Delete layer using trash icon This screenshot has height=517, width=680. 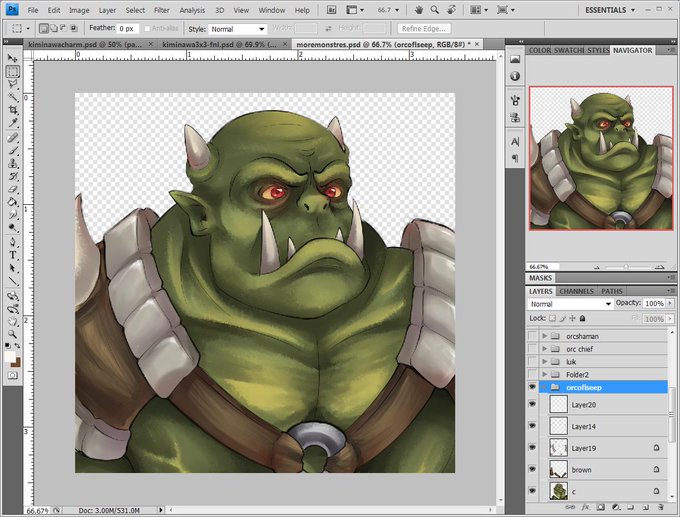click(660, 507)
